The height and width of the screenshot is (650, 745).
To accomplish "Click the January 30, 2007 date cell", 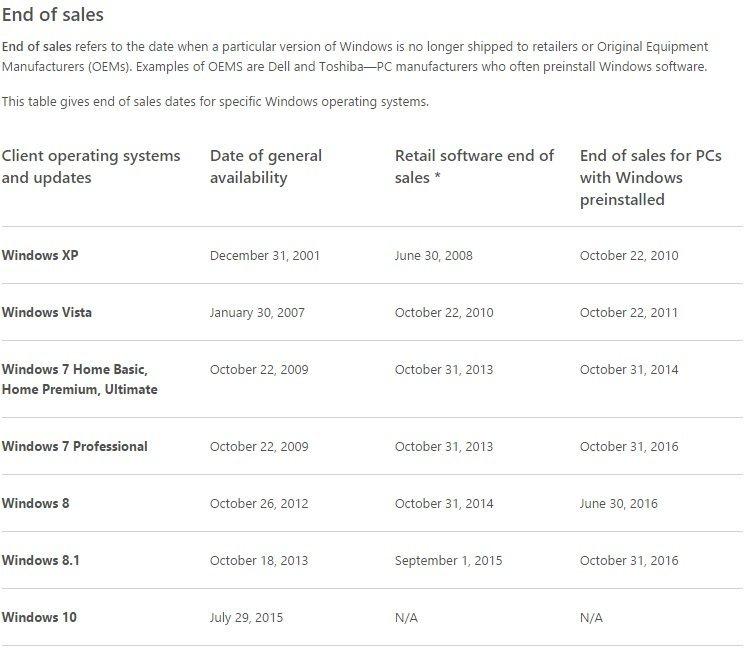I will [257, 313].
